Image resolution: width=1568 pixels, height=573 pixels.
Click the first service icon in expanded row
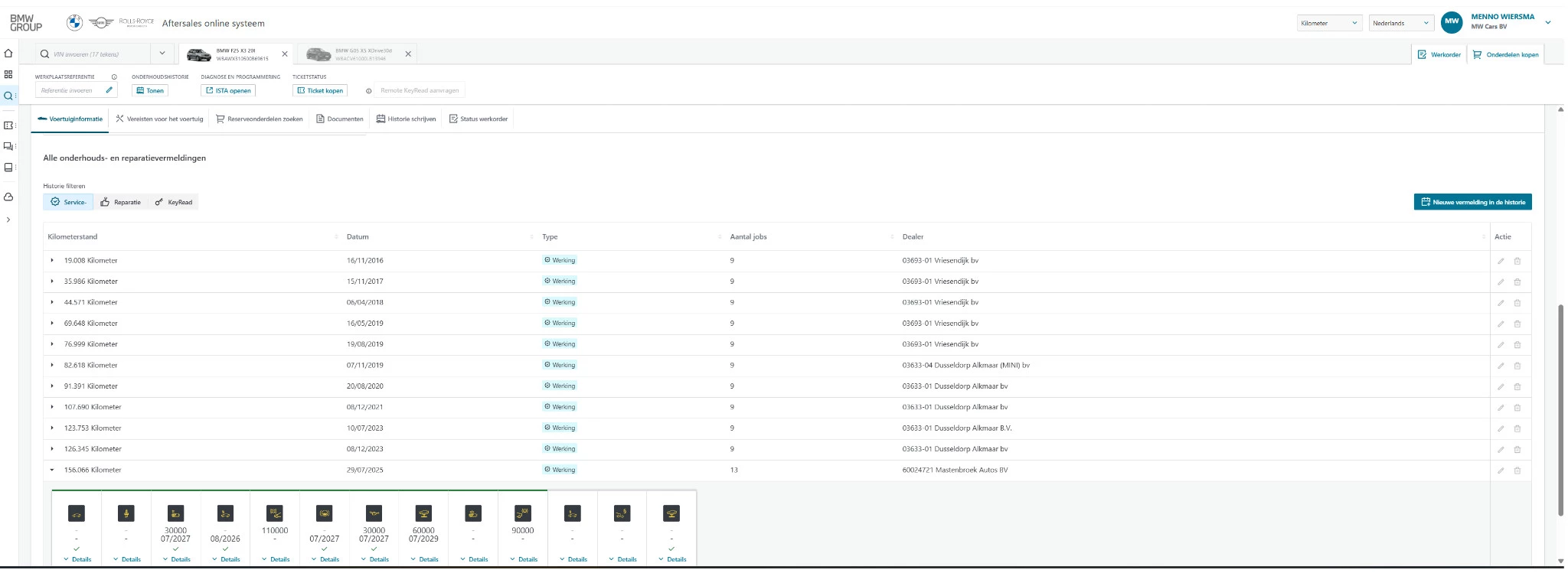pos(77,513)
